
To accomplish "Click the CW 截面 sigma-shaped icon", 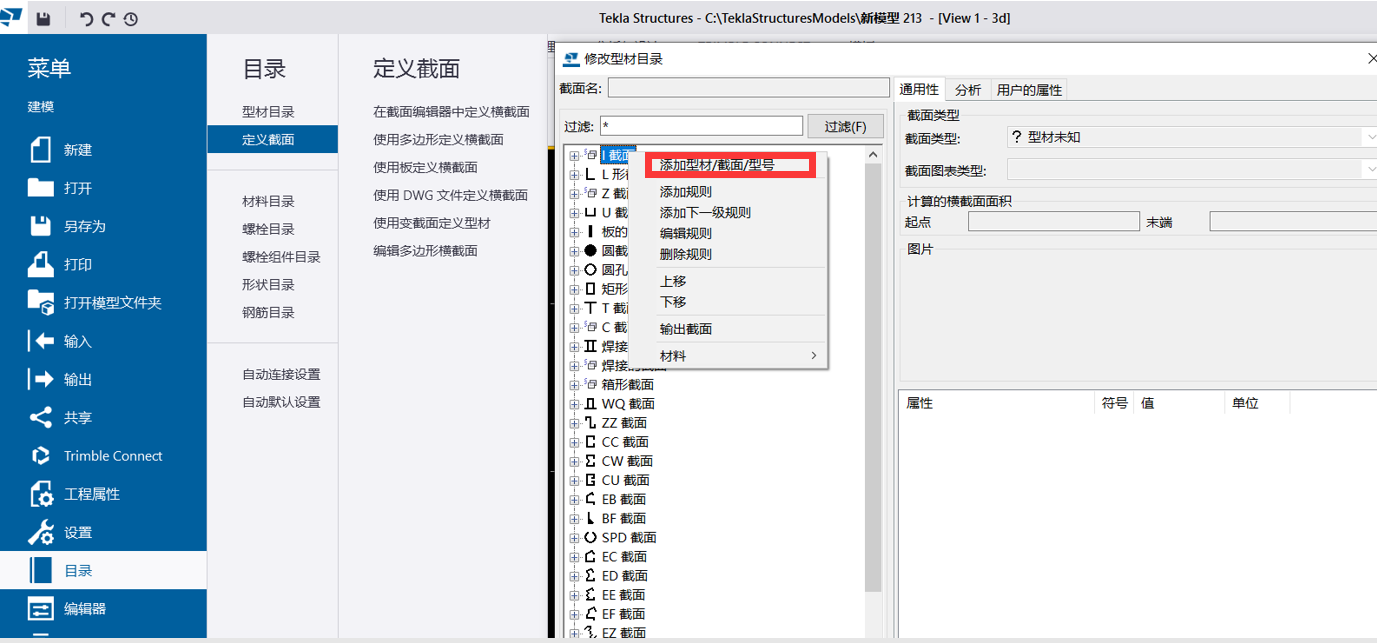I will pos(590,461).
